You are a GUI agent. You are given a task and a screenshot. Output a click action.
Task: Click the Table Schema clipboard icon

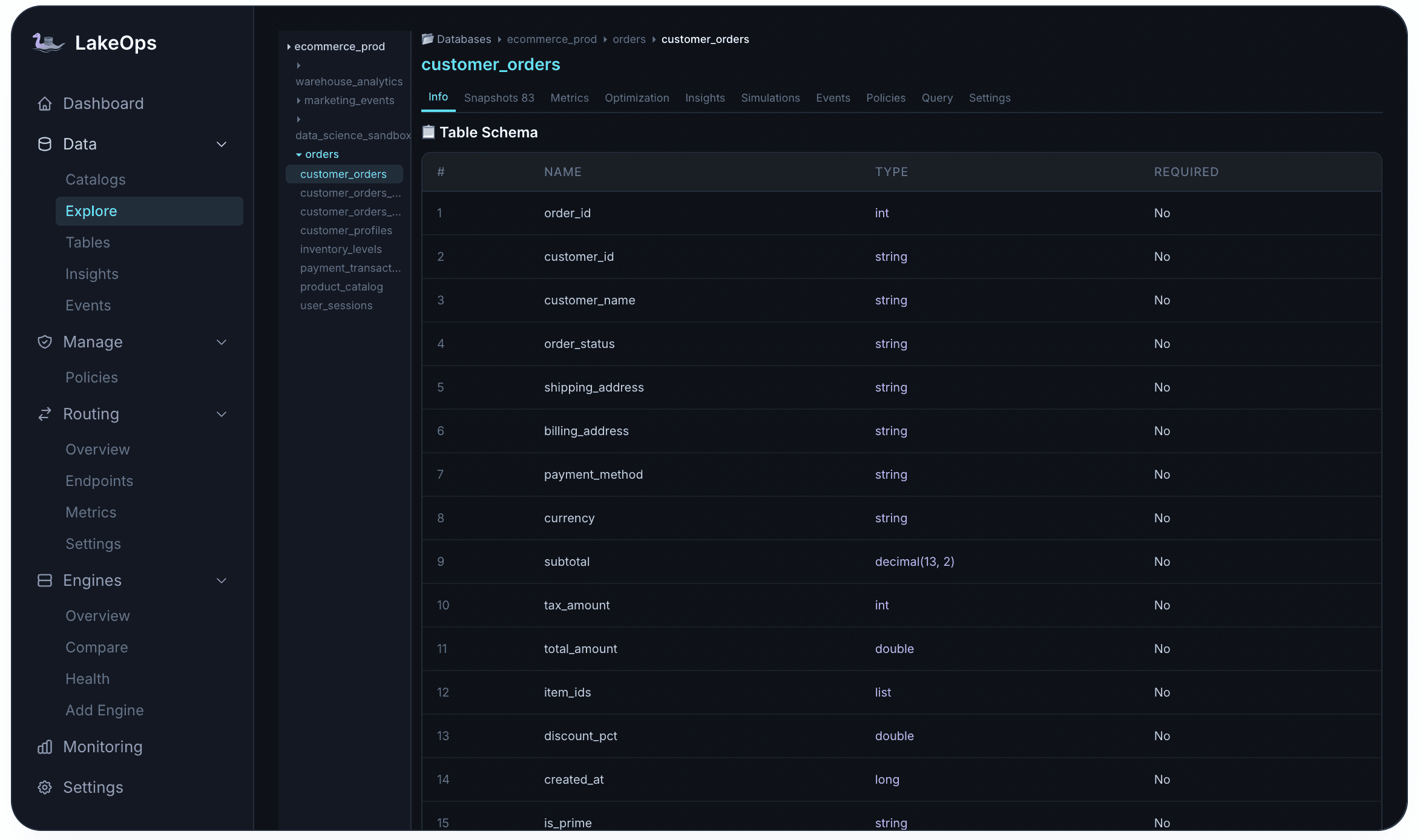coord(429,132)
